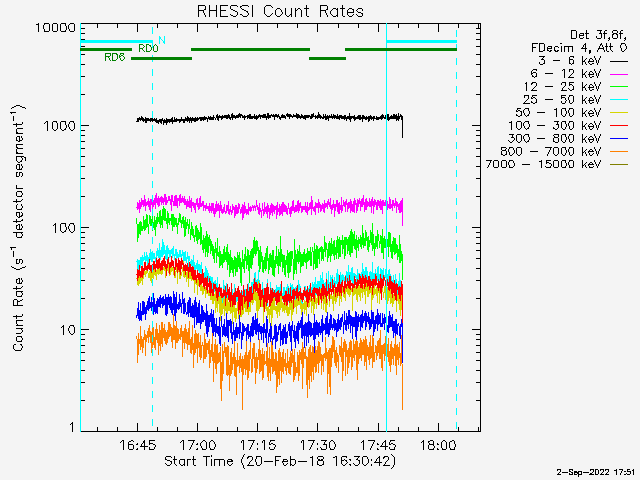The width and height of the screenshot is (640, 480).
Task: Select the 800 - 7000 keV legend label
Action: 551,151
